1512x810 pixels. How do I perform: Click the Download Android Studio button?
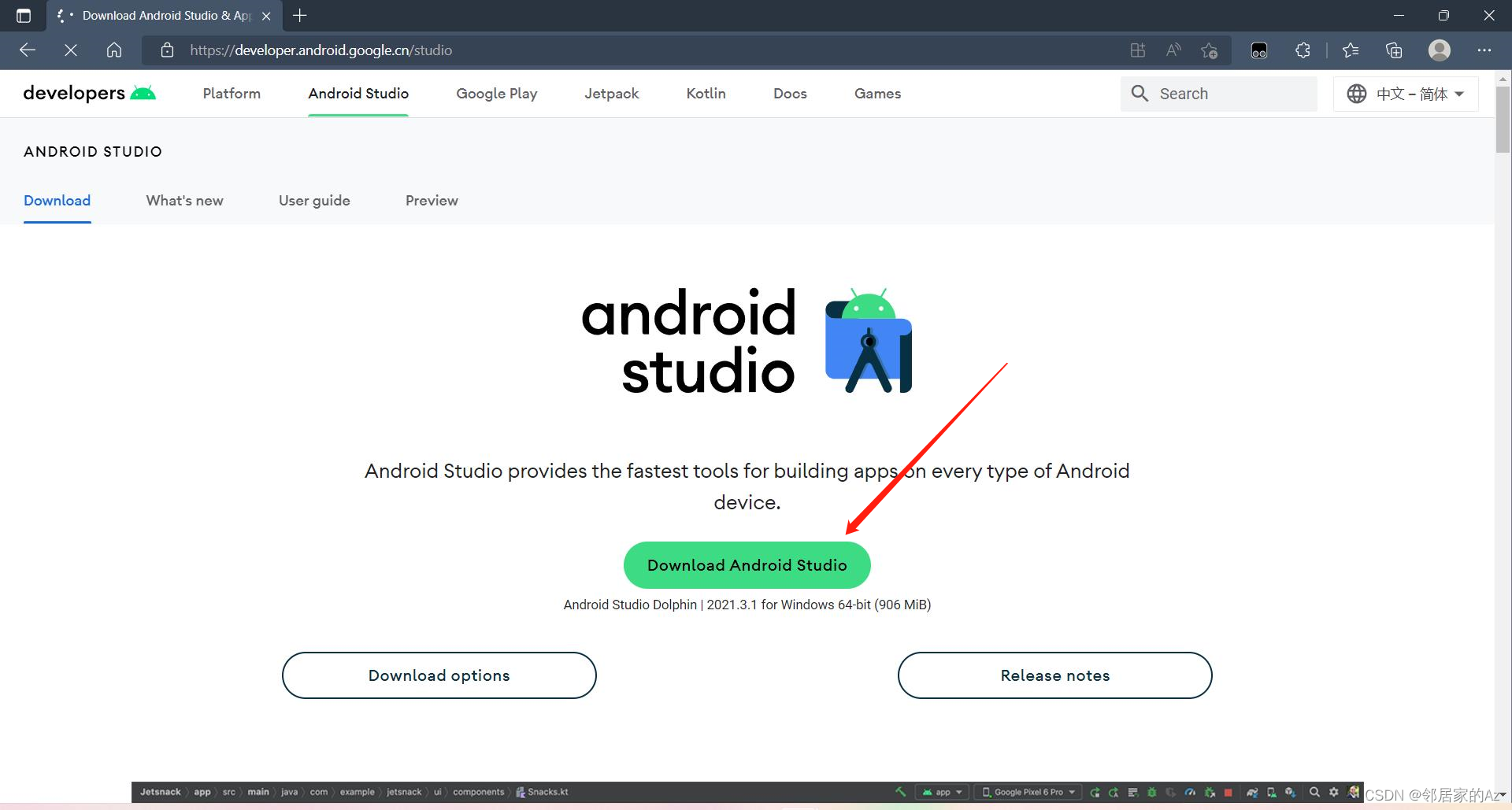747,565
